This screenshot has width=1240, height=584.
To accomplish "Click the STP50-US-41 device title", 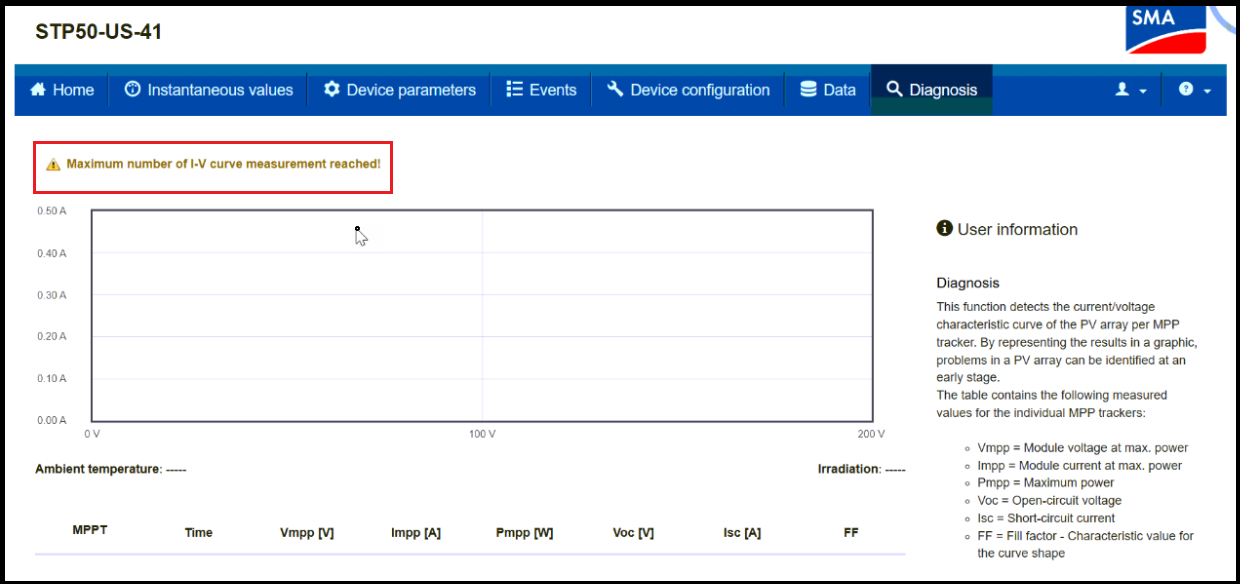I will pyautogui.click(x=98, y=32).
